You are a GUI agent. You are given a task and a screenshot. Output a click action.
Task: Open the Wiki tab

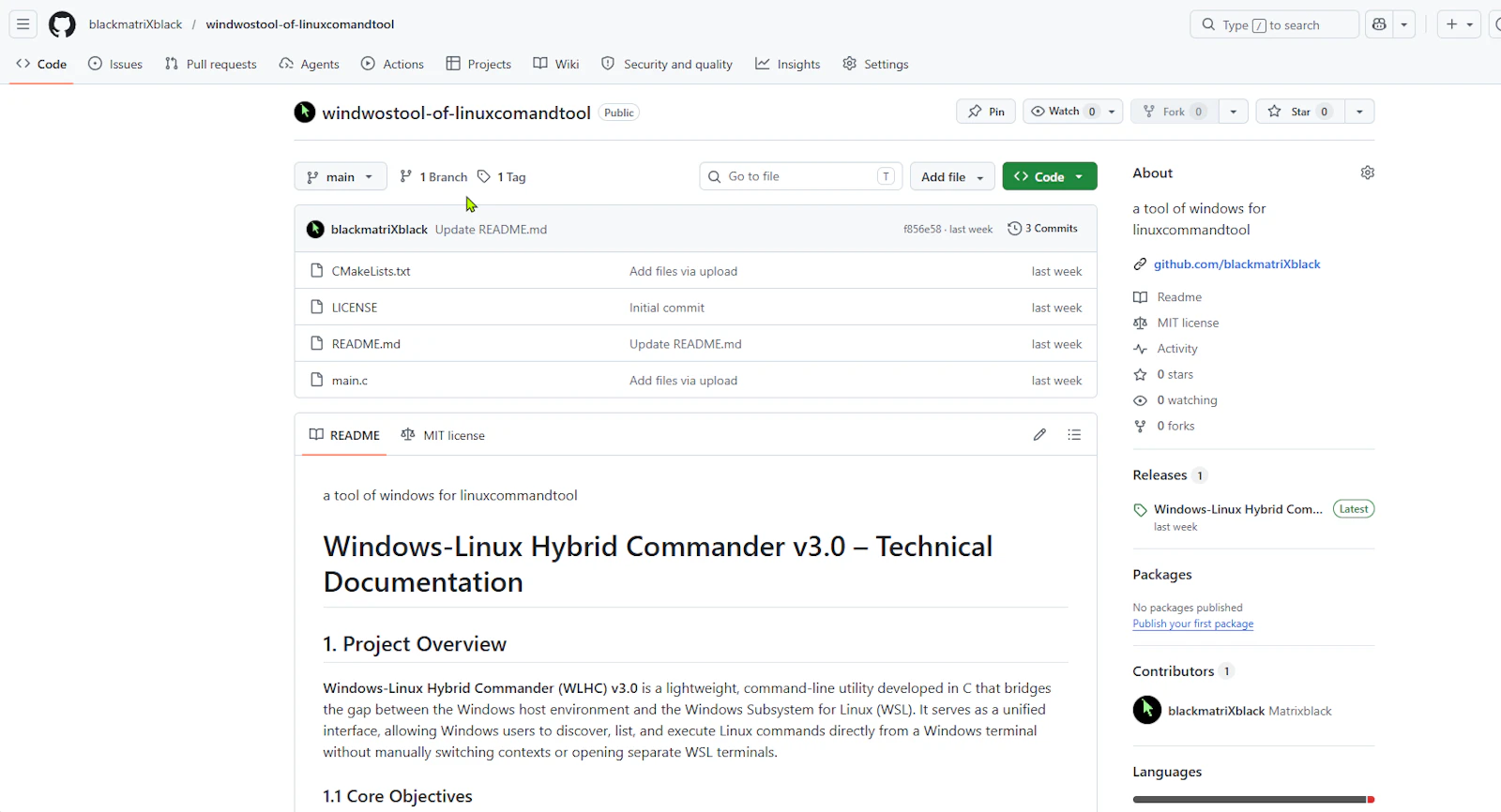tap(556, 64)
